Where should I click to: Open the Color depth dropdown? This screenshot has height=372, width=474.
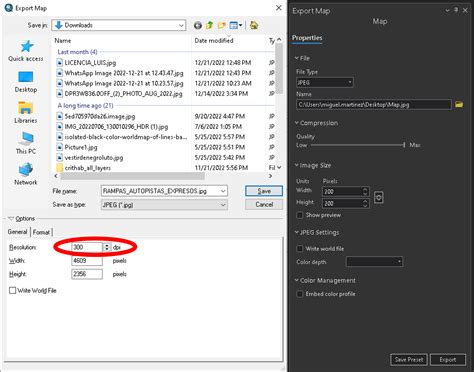[x=374, y=262]
